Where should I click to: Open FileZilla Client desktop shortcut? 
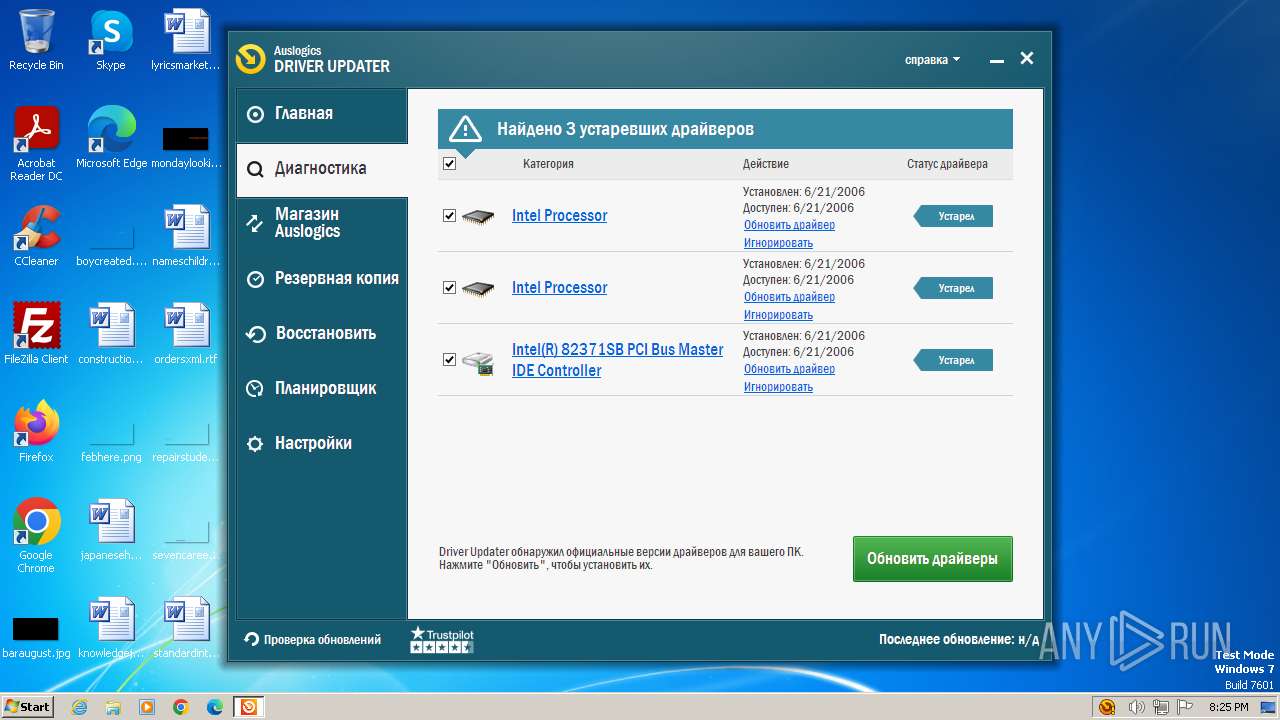(36, 334)
